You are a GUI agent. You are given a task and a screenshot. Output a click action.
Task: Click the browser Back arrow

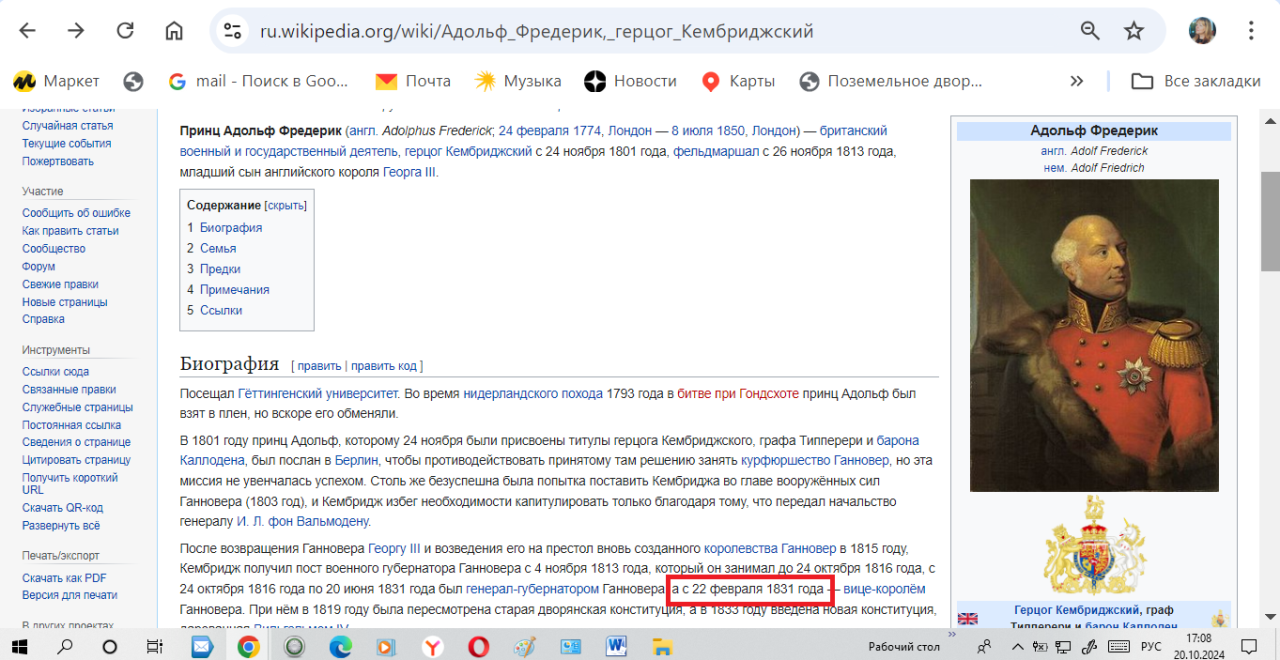pyautogui.click(x=27, y=31)
